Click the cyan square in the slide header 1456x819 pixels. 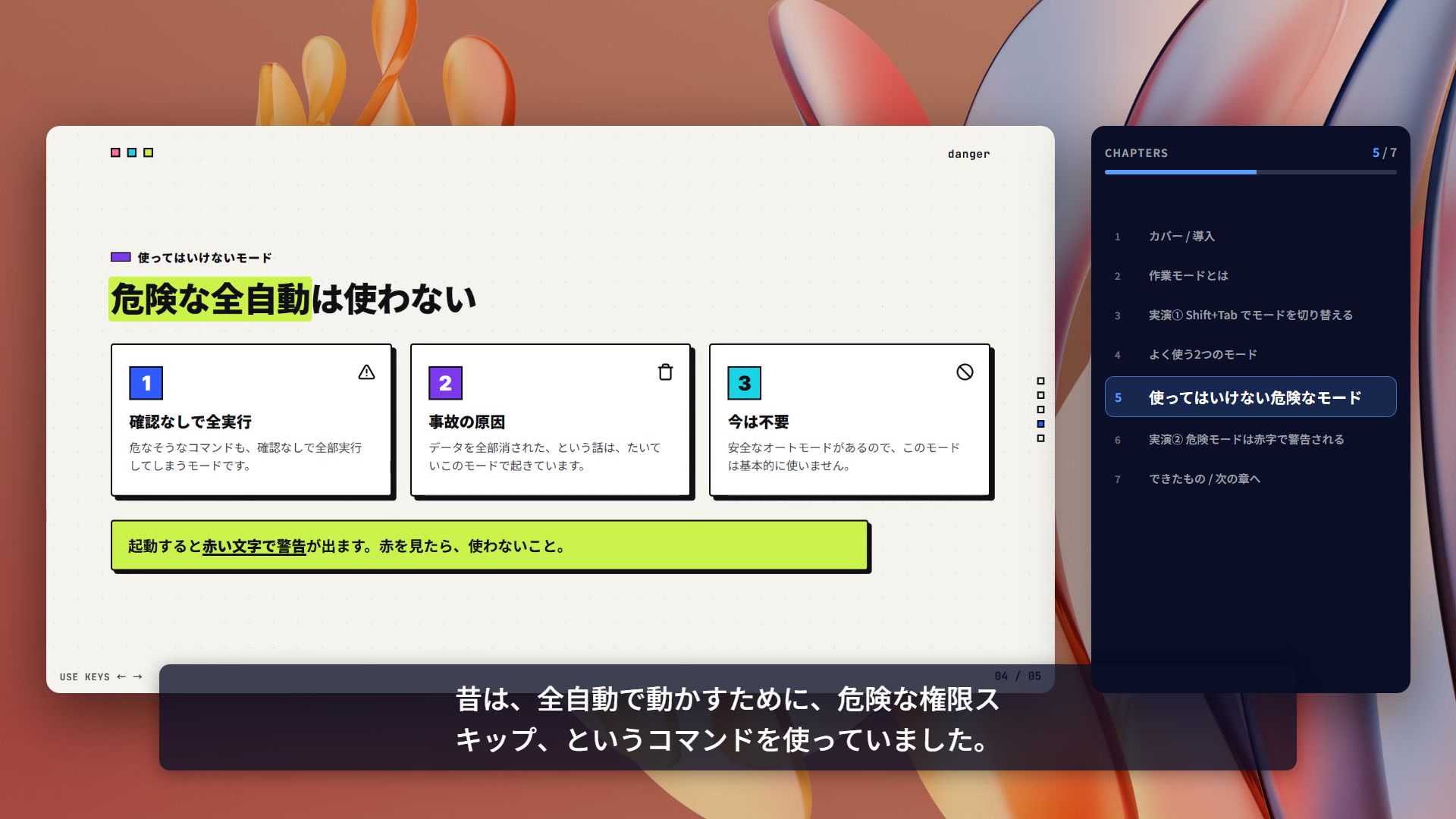click(x=132, y=152)
